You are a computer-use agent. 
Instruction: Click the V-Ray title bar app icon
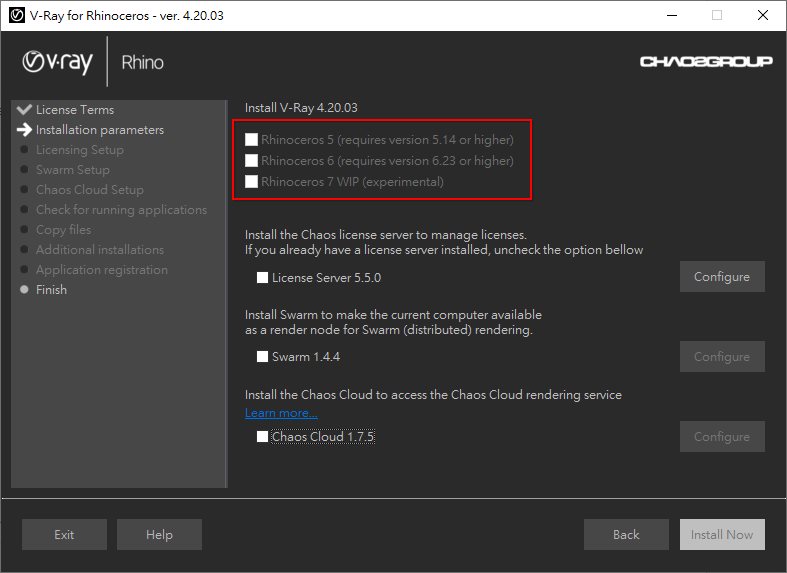(x=17, y=16)
